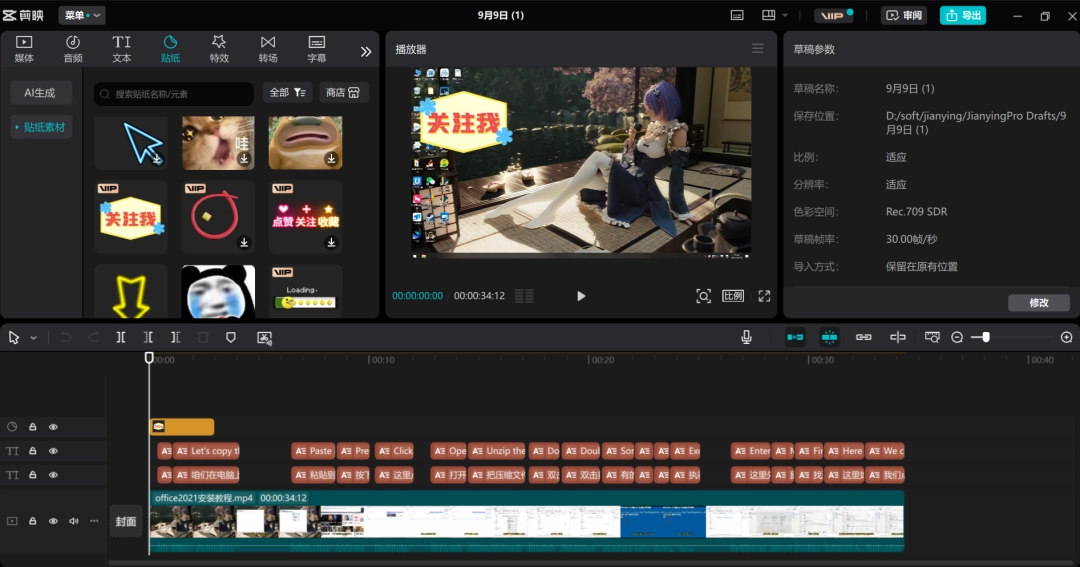Click the split clip tool

point(121,338)
